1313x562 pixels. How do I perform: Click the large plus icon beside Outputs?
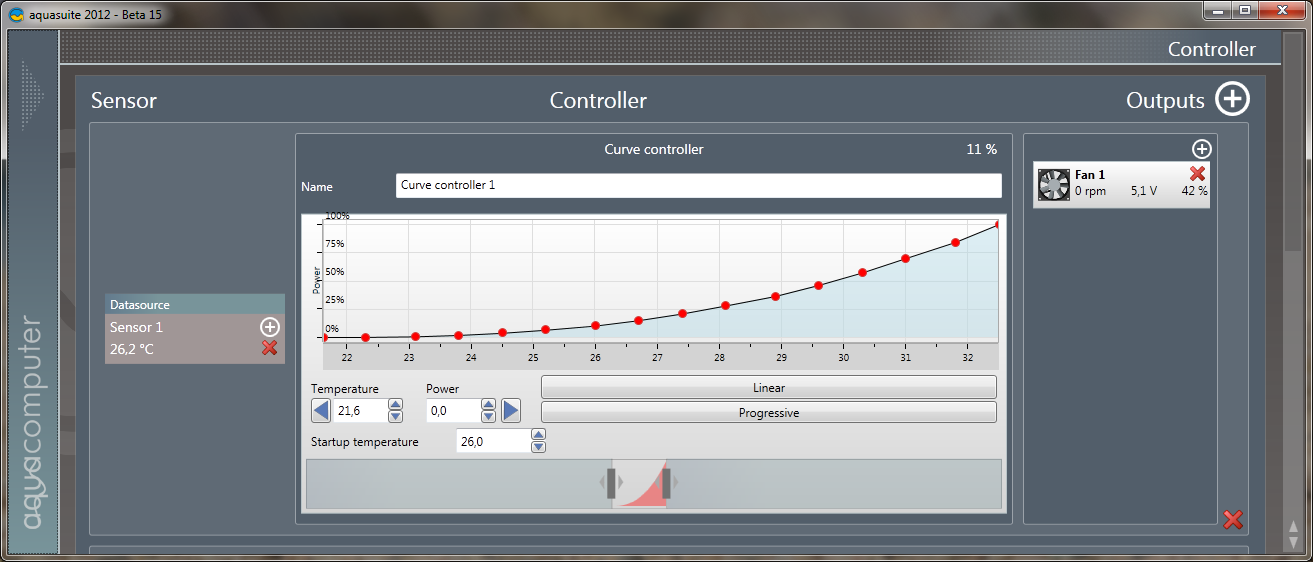(x=1232, y=100)
